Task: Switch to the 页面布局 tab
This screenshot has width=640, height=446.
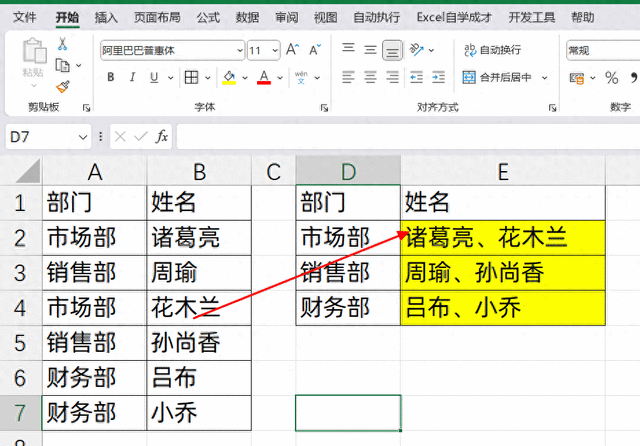Action: (x=157, y=17)
